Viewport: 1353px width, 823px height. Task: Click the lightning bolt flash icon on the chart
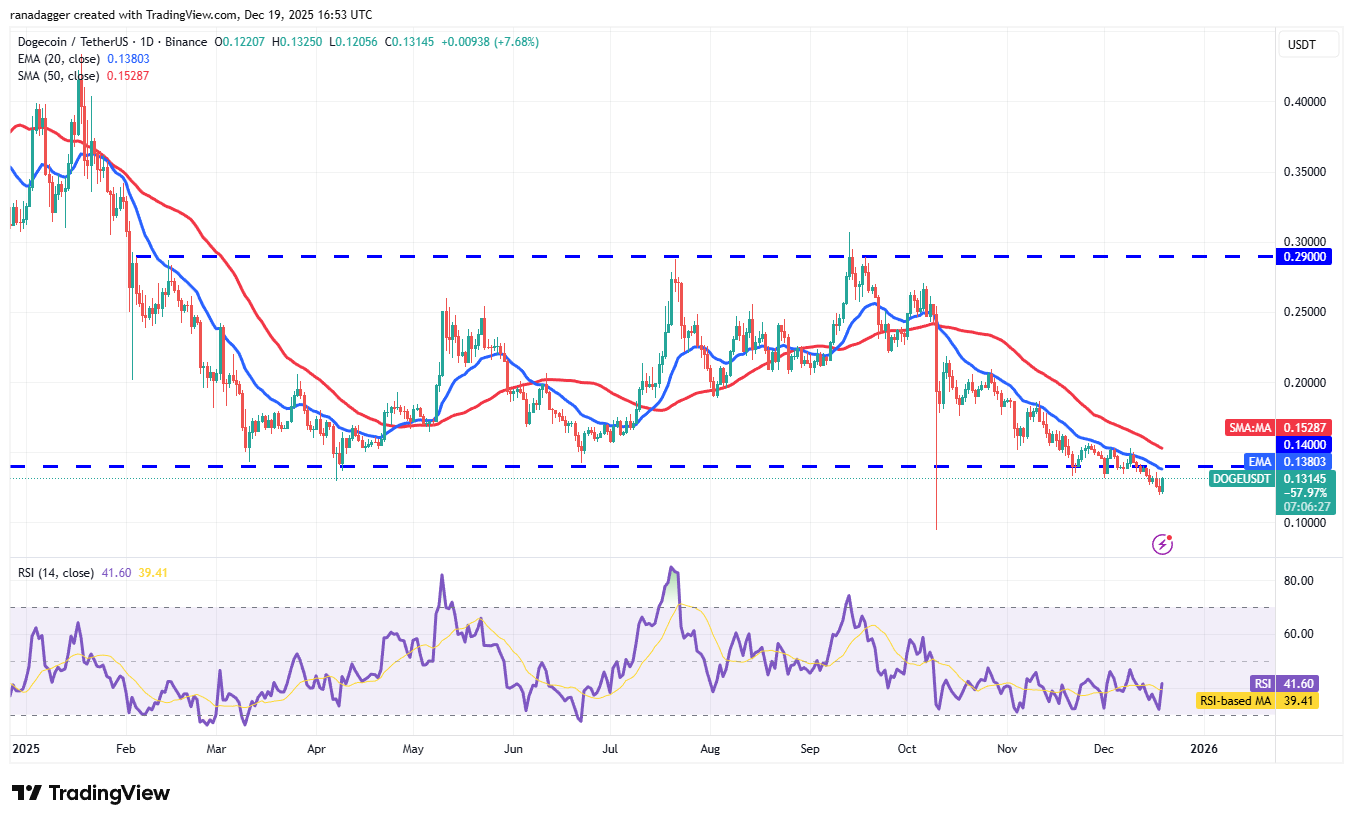pos(1163,543)
